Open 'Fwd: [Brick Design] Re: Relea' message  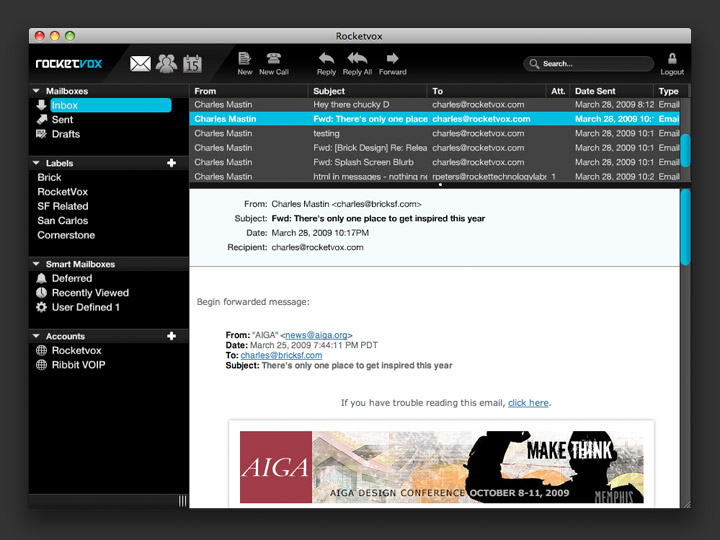point(434,148)
